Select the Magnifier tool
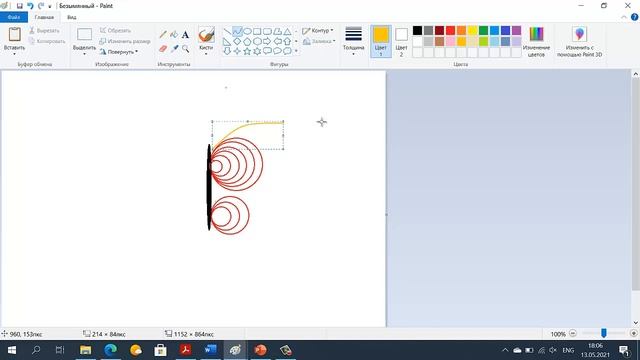Screen dimensions: 640x360 tap(185, 49)
